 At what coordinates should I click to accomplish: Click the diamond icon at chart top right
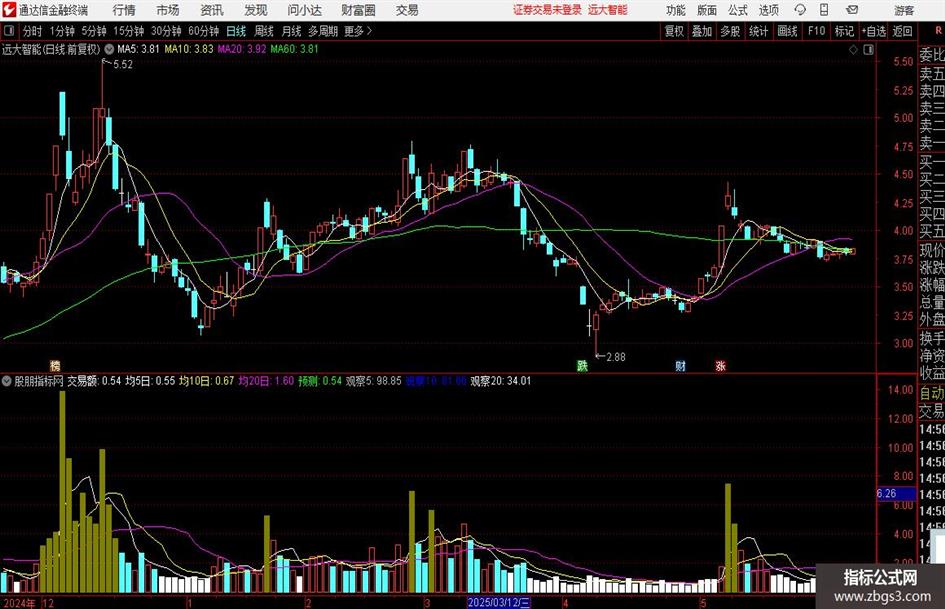(x=853, y=49)
